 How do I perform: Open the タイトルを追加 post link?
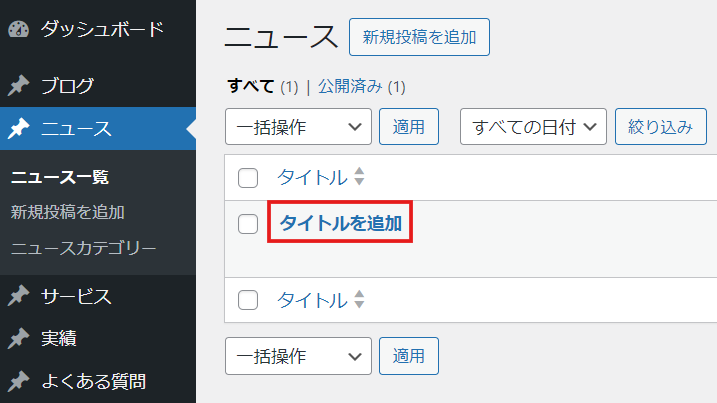pos(341,223)
